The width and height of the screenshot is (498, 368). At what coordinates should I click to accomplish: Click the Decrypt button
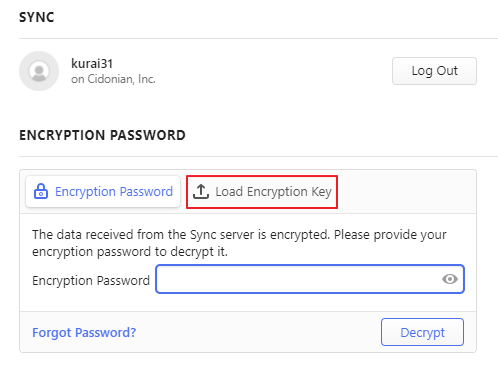(x=422, y=332)
